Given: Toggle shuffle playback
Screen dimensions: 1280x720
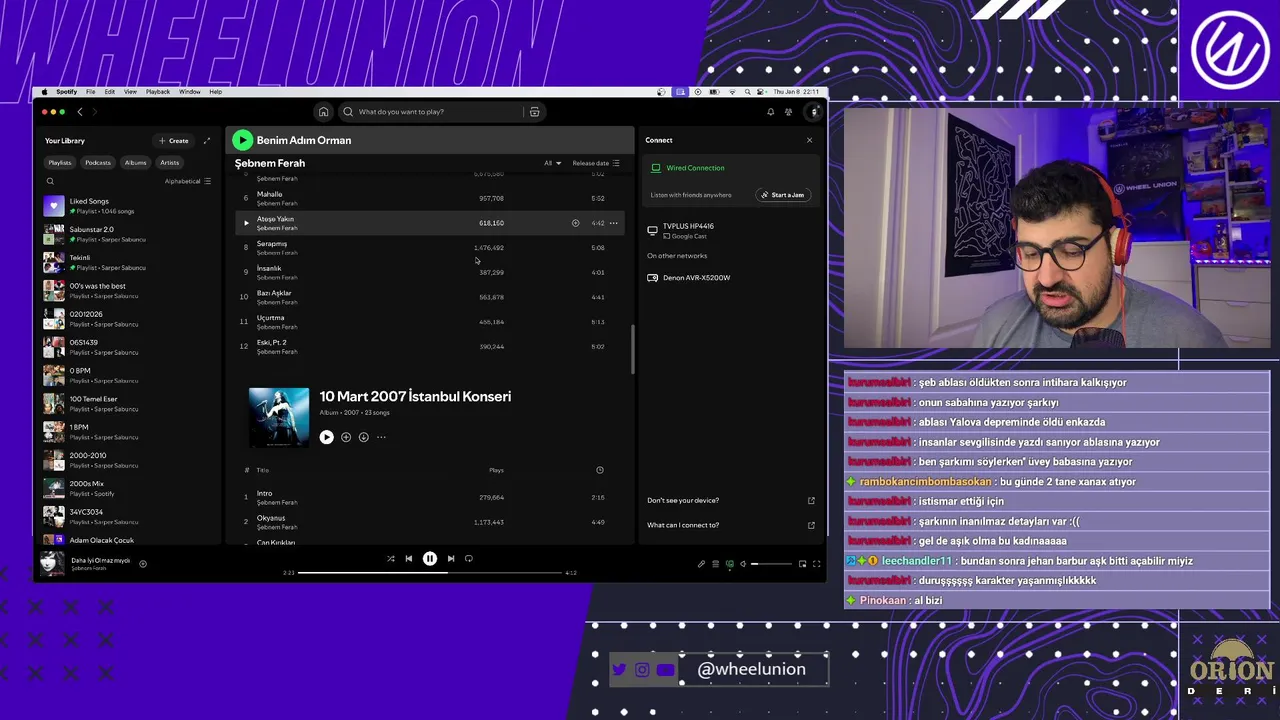Looking at the screenshot, I should click(390, 559).
